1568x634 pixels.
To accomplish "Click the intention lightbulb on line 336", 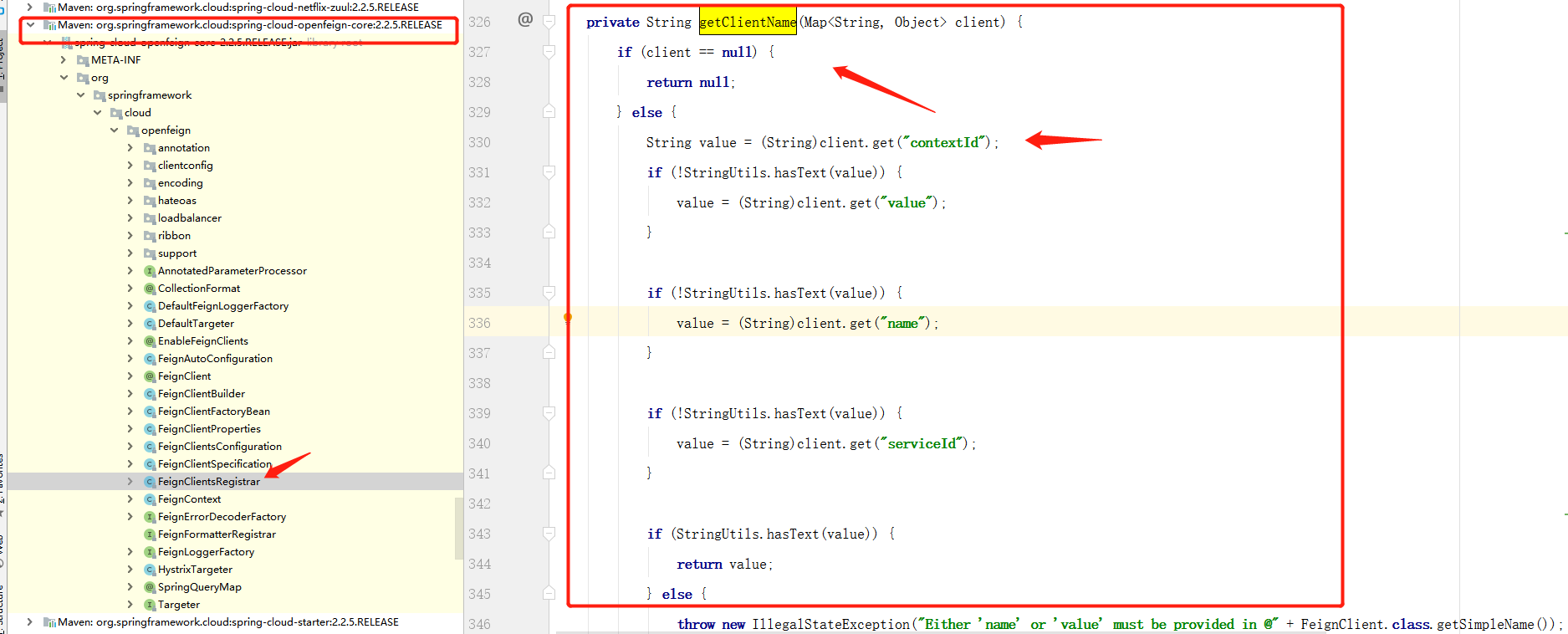I will tap(568, 318).
